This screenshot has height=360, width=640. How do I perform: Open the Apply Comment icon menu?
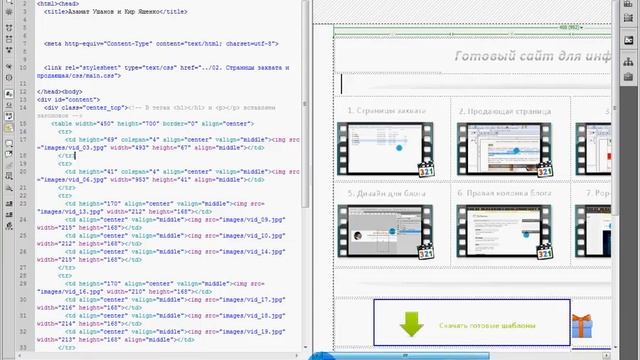click(9, 143)
